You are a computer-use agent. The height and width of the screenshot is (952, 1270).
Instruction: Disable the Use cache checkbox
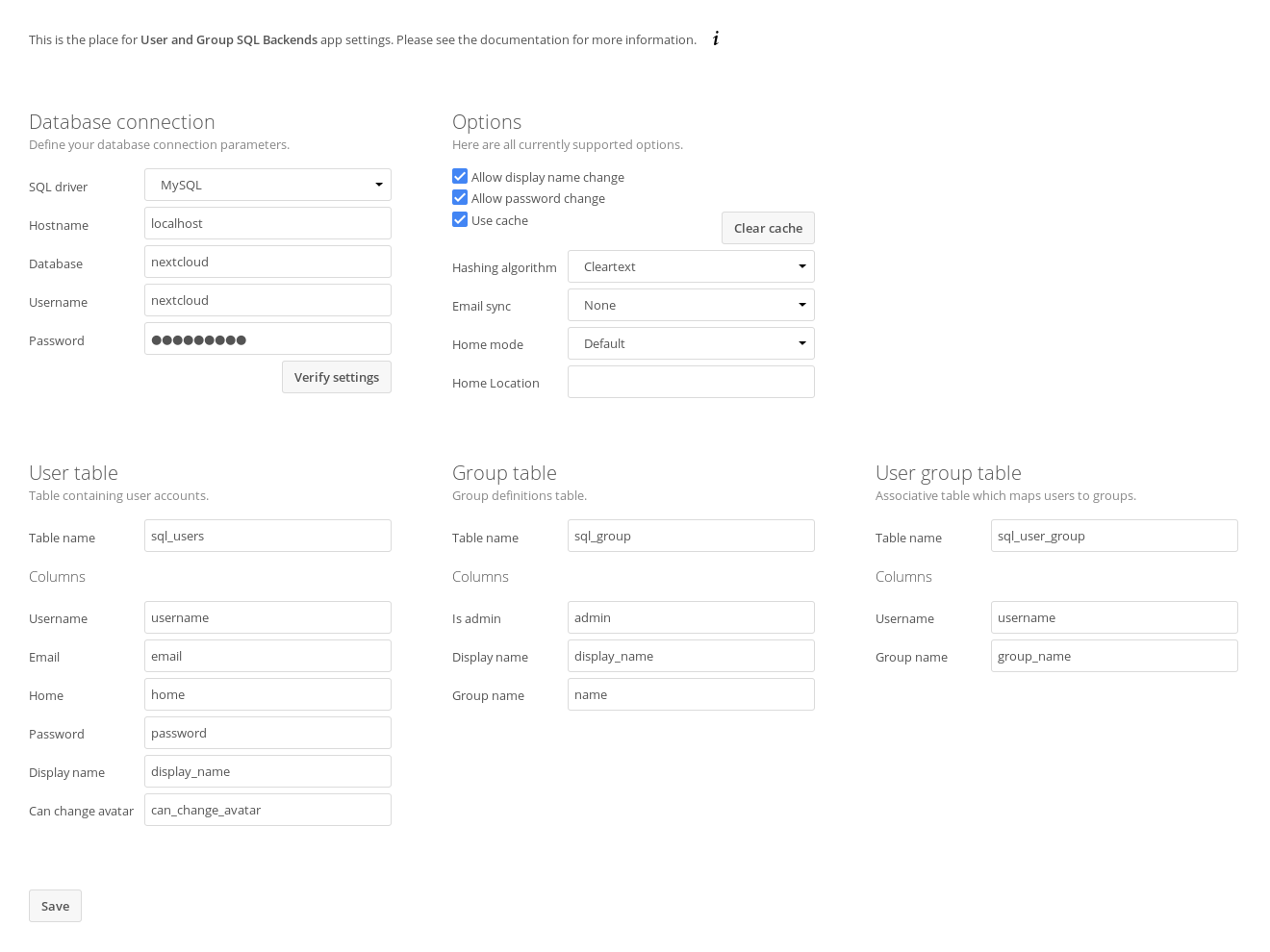[460, 220]
